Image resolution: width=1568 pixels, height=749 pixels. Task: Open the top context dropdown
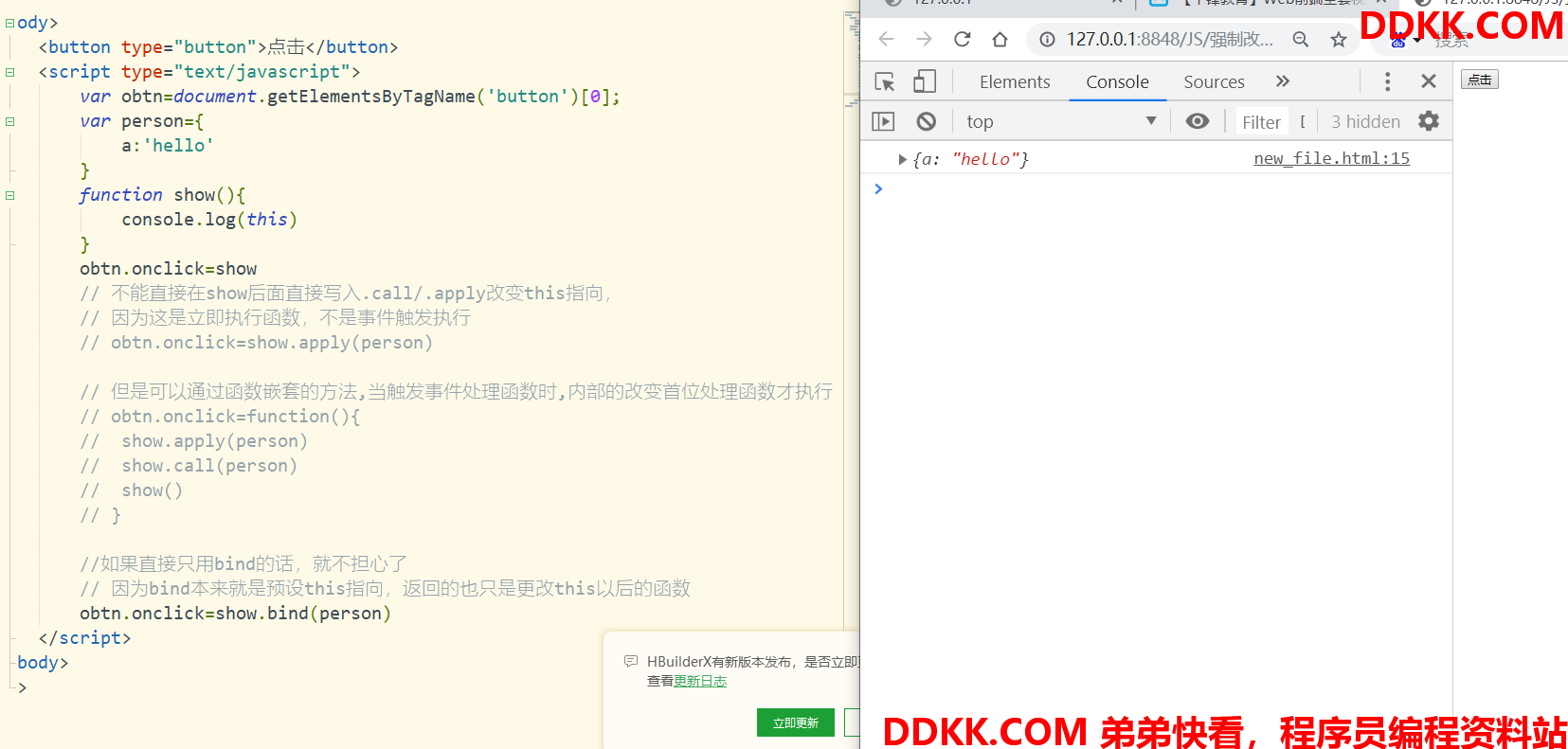pos(1061,121)
